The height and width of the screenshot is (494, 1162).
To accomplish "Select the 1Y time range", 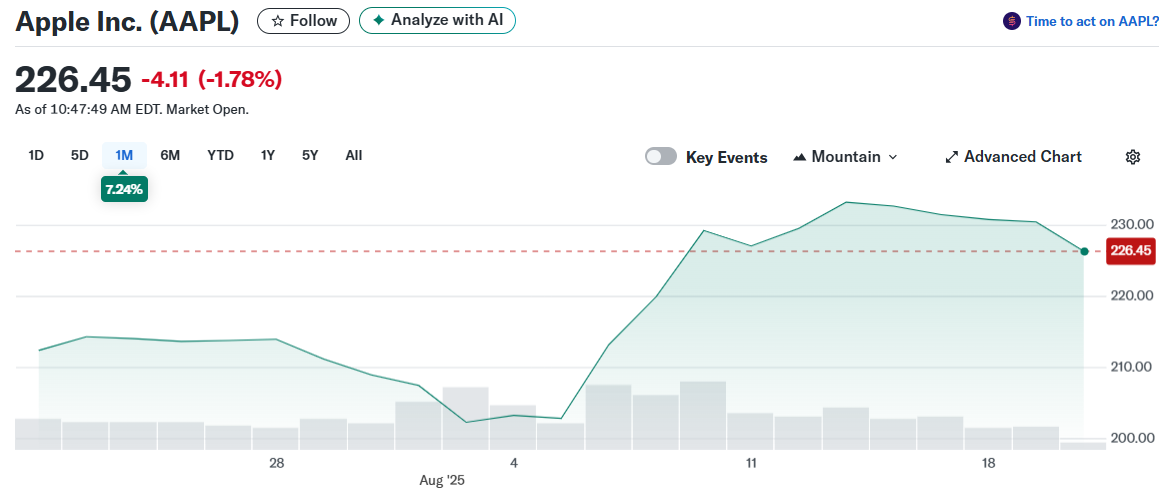I will click(268, 156).
